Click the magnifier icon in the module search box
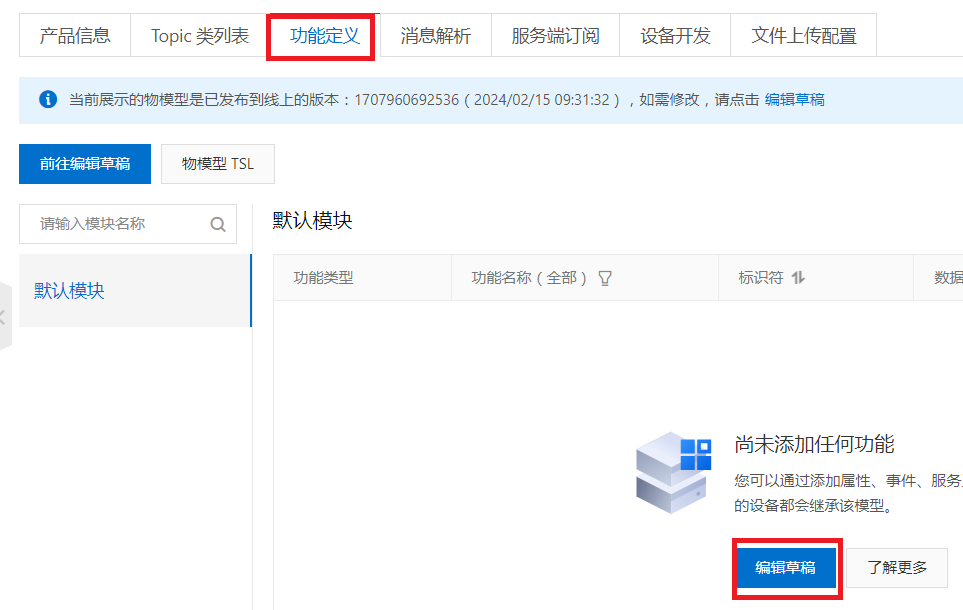Viewport: 963px width, 610px height. click(218, 224)
